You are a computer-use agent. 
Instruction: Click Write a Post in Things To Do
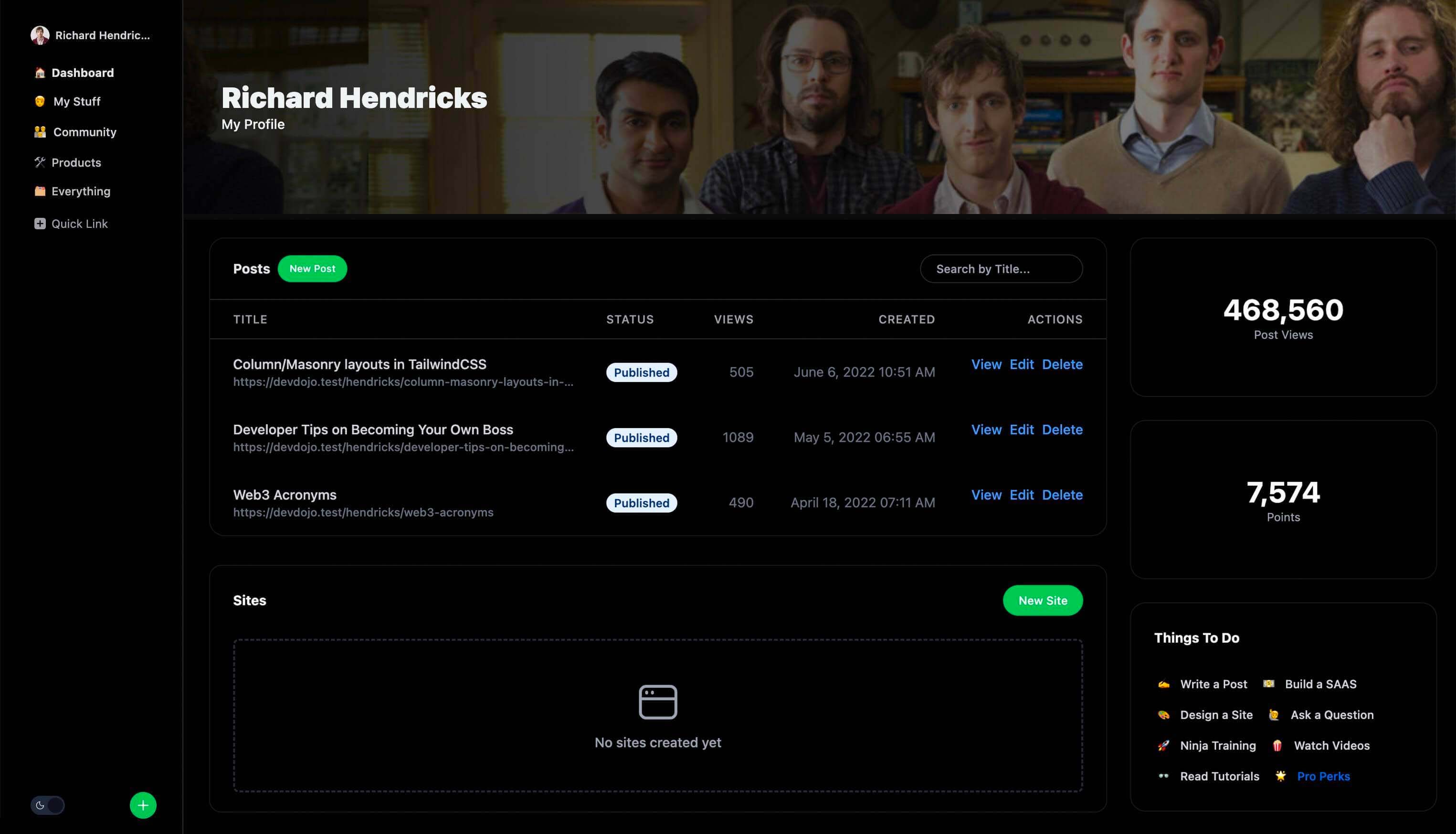1213,684
